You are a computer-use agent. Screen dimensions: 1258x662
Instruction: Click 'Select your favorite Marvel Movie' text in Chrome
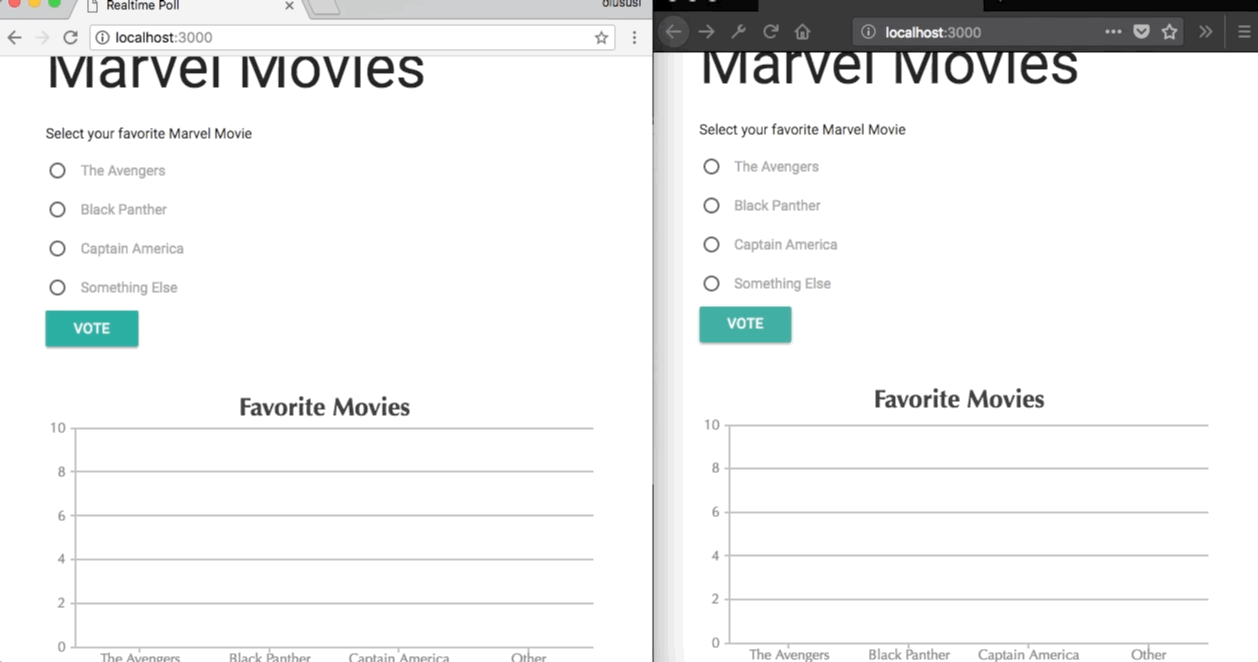(x=149, y=134)
